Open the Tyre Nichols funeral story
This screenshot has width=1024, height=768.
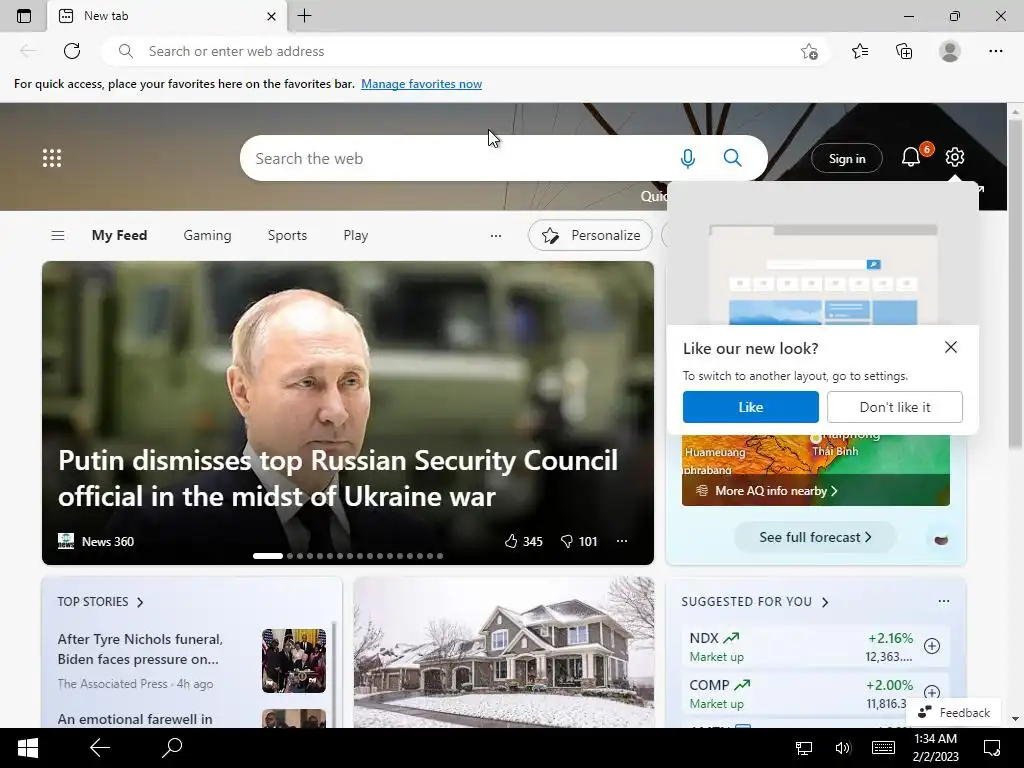tap(140, 649)
